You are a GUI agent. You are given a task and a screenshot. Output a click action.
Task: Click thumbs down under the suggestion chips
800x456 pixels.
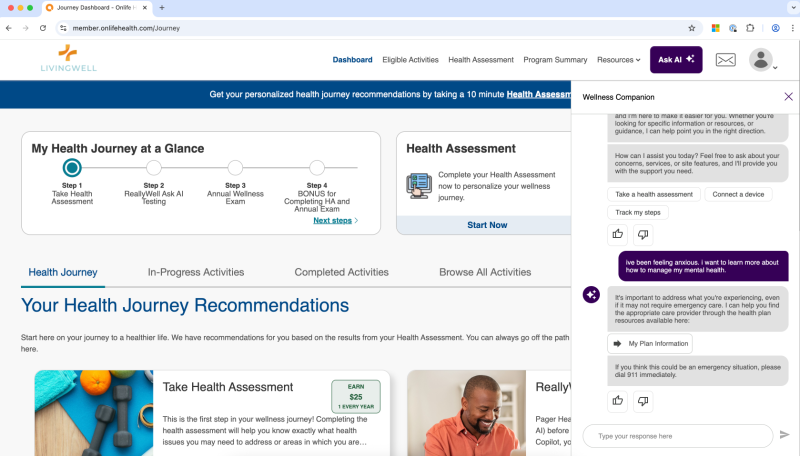point(643,234)
